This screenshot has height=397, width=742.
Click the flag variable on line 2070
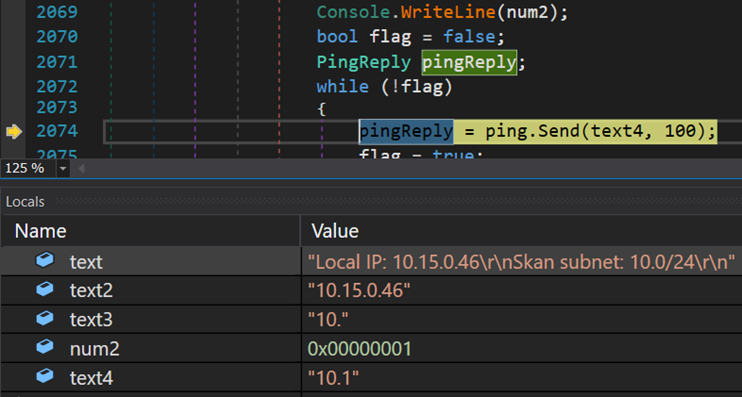(x=390, y=36)
